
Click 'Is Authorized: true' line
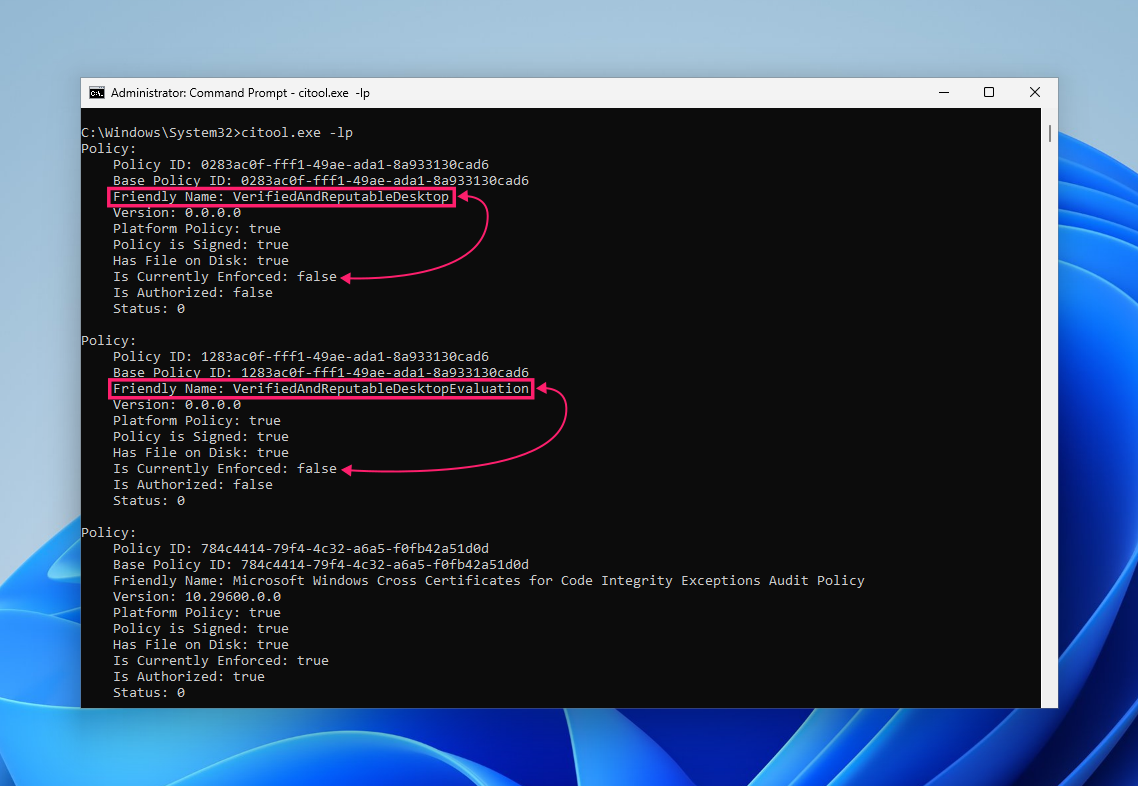(189, 676)
